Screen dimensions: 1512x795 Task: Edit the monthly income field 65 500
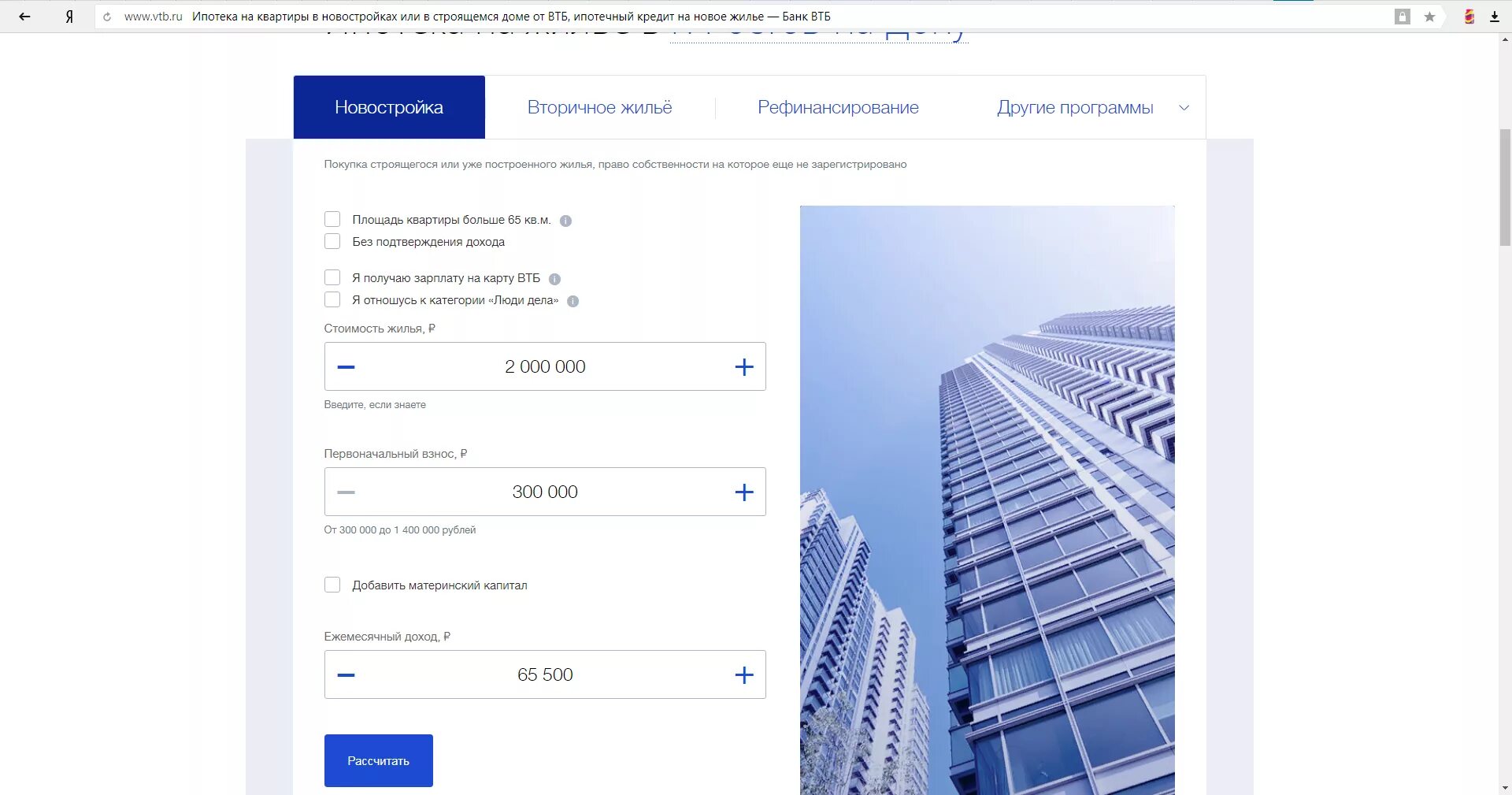click(545, 674)
